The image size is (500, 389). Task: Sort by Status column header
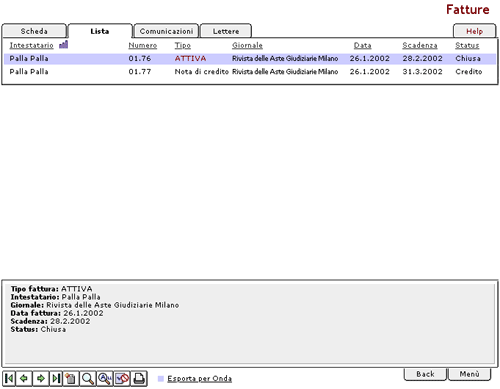click(x=467, y=45)
